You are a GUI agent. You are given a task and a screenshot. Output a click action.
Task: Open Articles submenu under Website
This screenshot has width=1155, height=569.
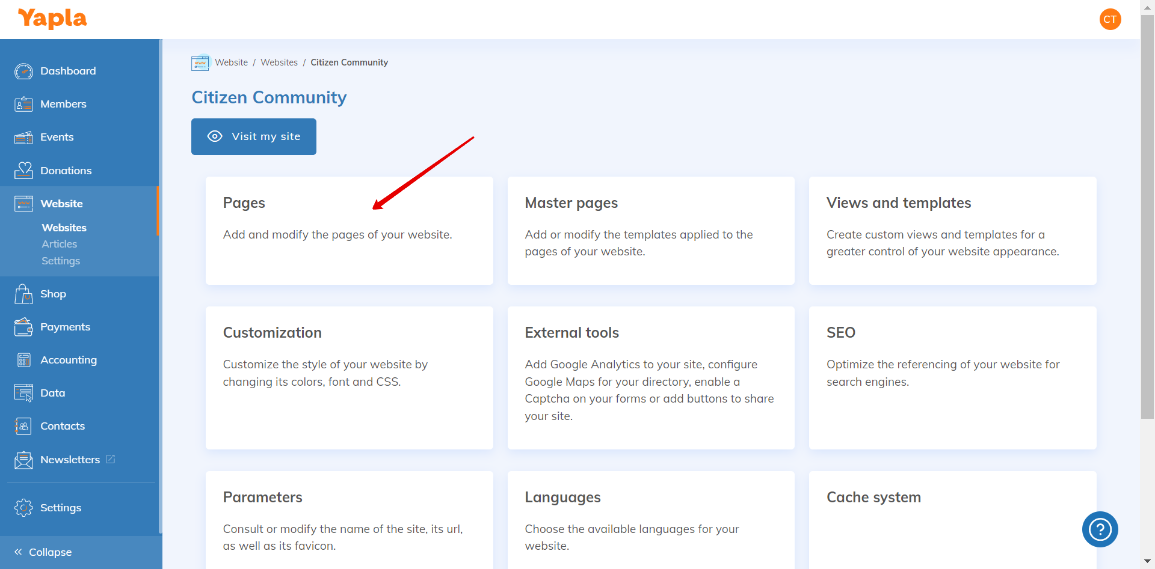pyautogui.click(x=59, y=244)
